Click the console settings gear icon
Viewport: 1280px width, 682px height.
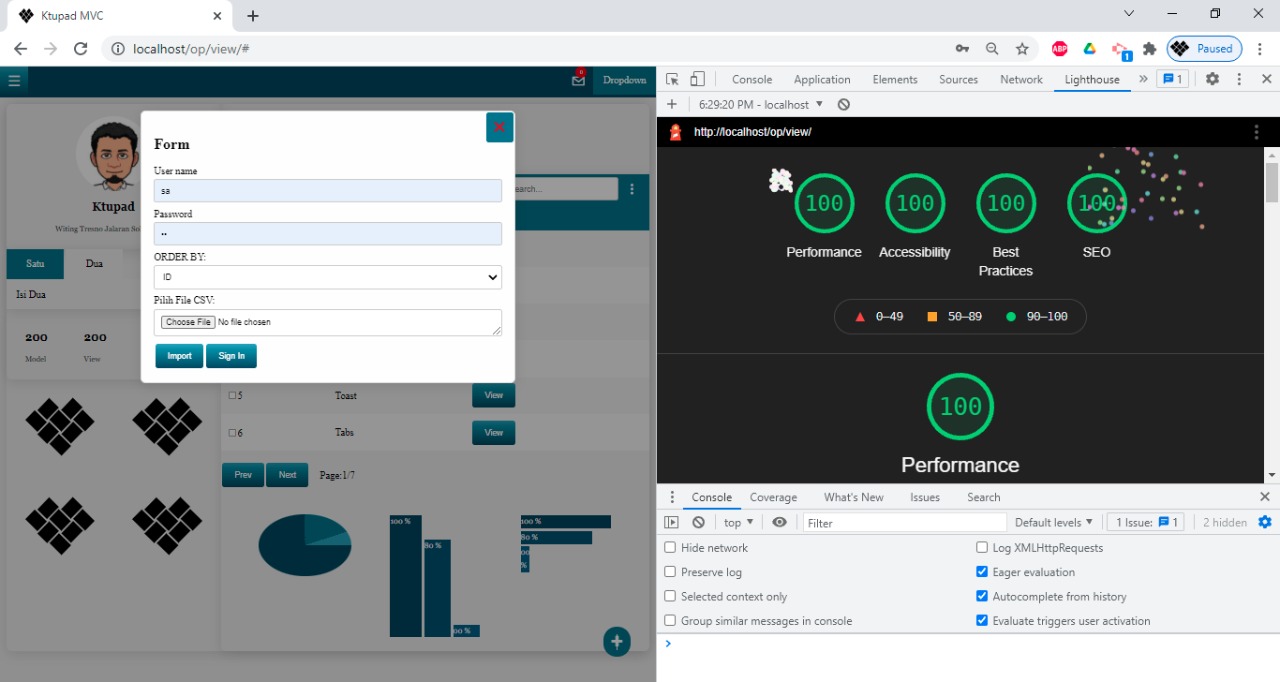(x=1264, y=522)
